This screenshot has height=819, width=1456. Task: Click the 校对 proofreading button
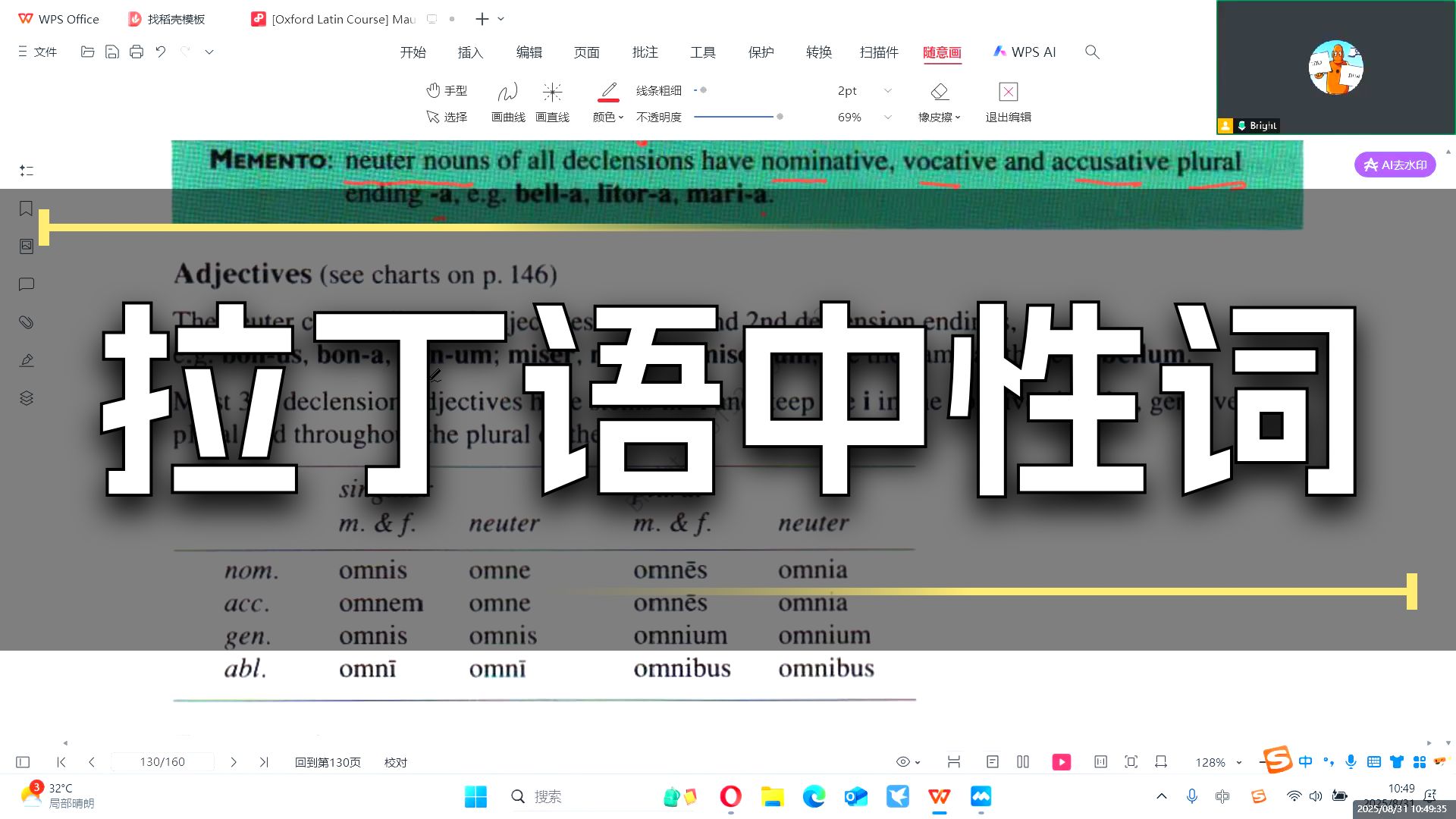[x=396, y=762]
